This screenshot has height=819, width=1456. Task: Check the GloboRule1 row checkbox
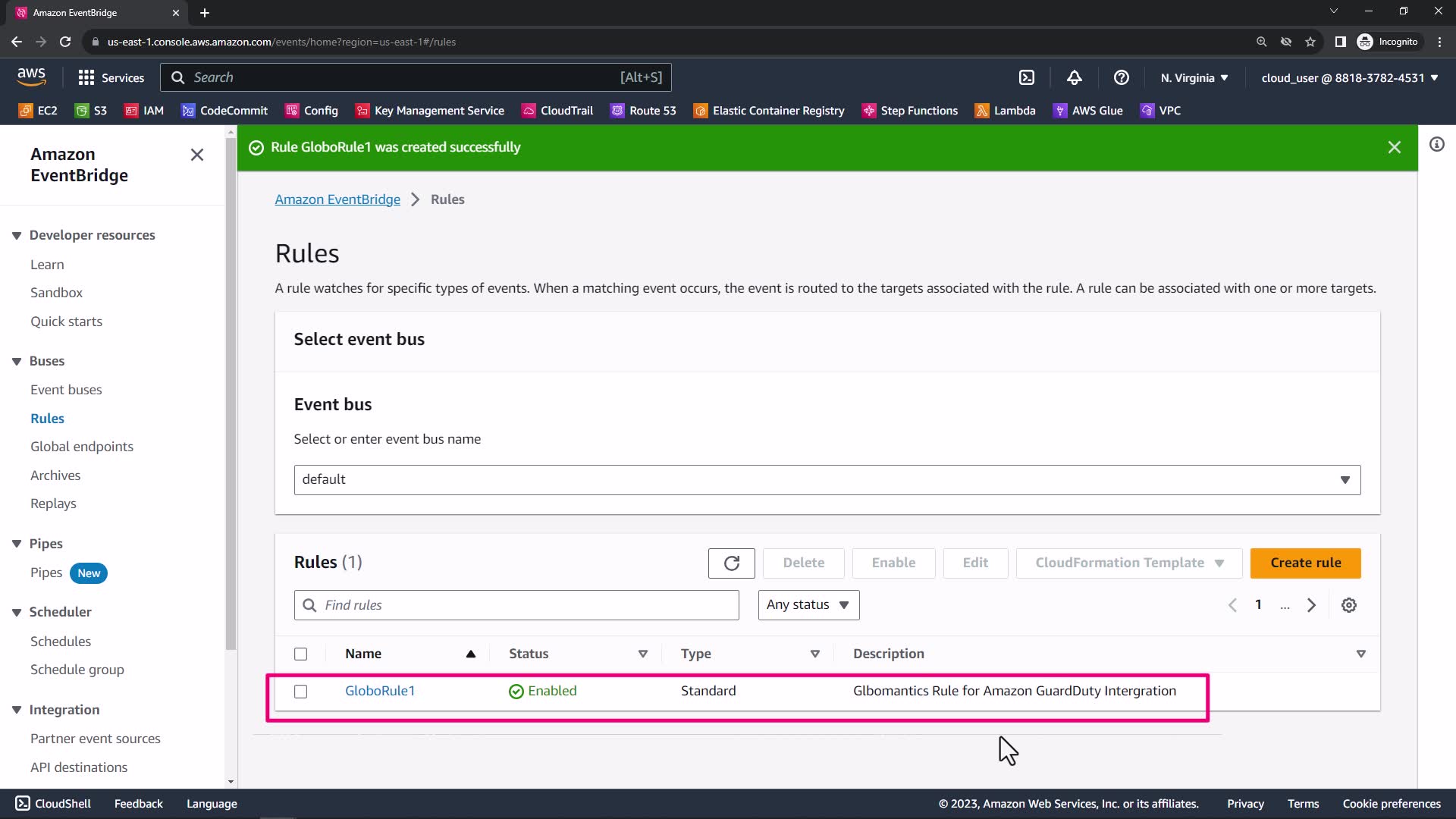click(301, 692)
